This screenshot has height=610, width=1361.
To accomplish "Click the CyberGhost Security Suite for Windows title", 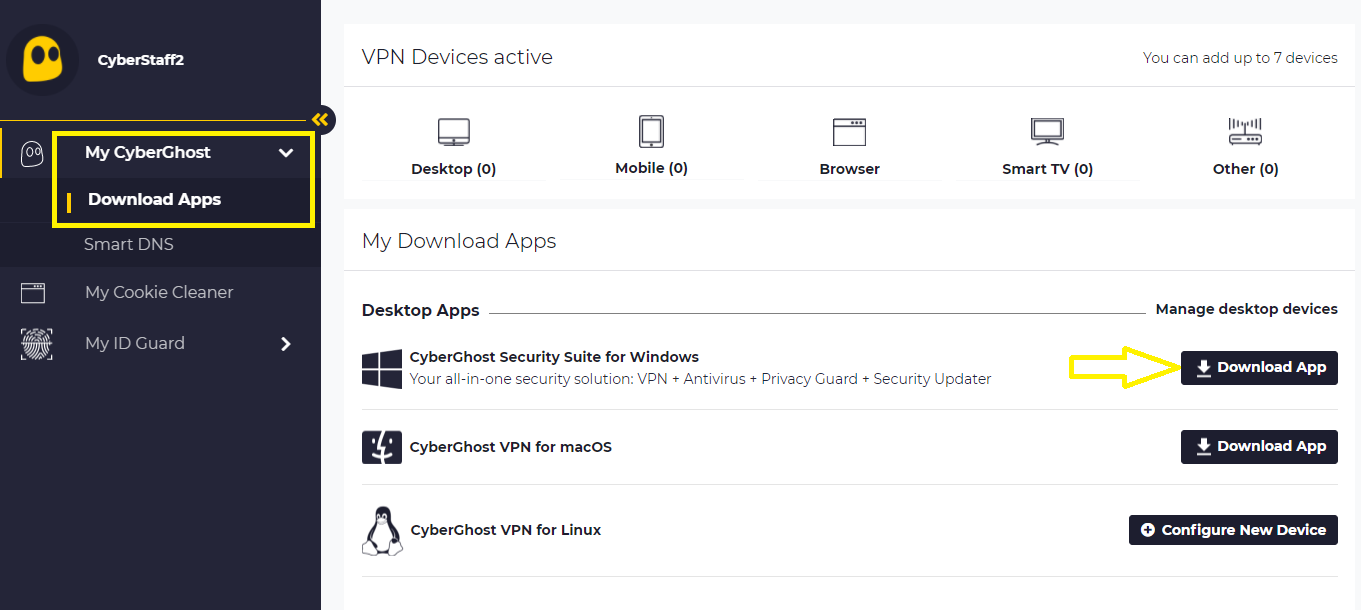I will coord(554,357).
